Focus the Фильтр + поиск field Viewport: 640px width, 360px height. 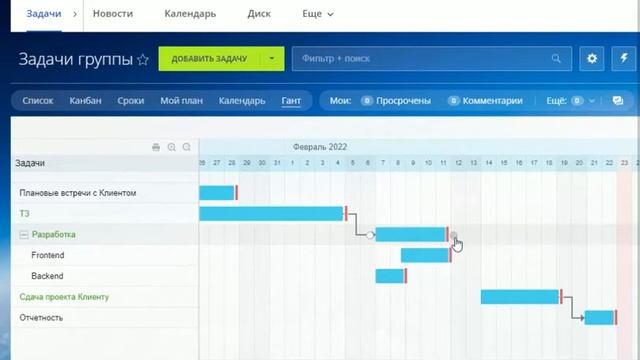432,59
